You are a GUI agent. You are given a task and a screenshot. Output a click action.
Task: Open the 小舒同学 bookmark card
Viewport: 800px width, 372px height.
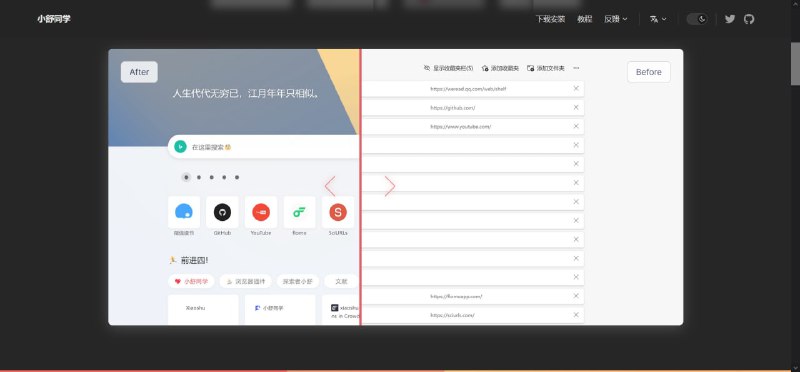click(280, 309)
